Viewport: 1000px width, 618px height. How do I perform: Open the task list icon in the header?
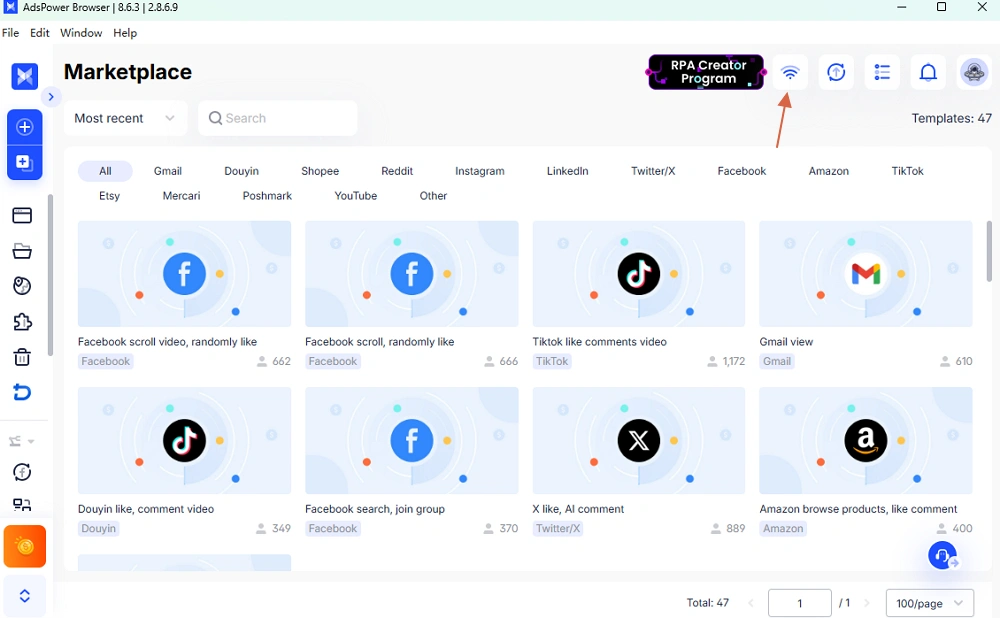tap(882, 72)
